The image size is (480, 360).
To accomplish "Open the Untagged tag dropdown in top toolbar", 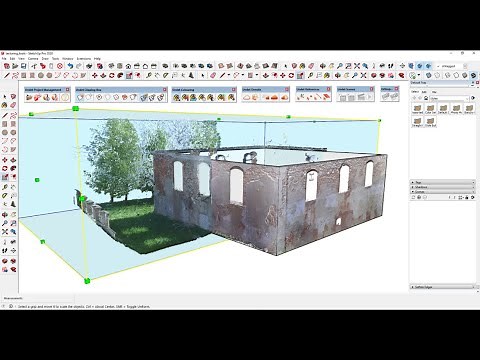I will point(452,66).
